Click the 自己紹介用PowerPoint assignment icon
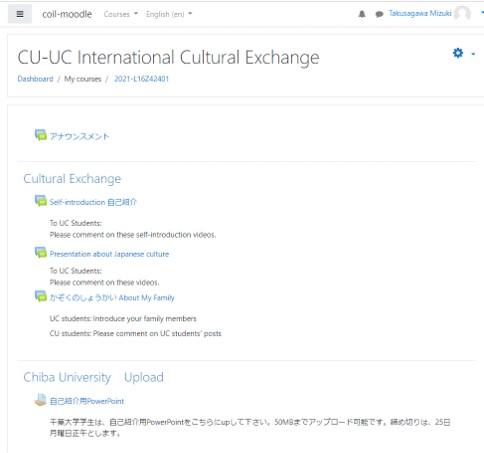484x453 pixels. [x=41, y=400]
